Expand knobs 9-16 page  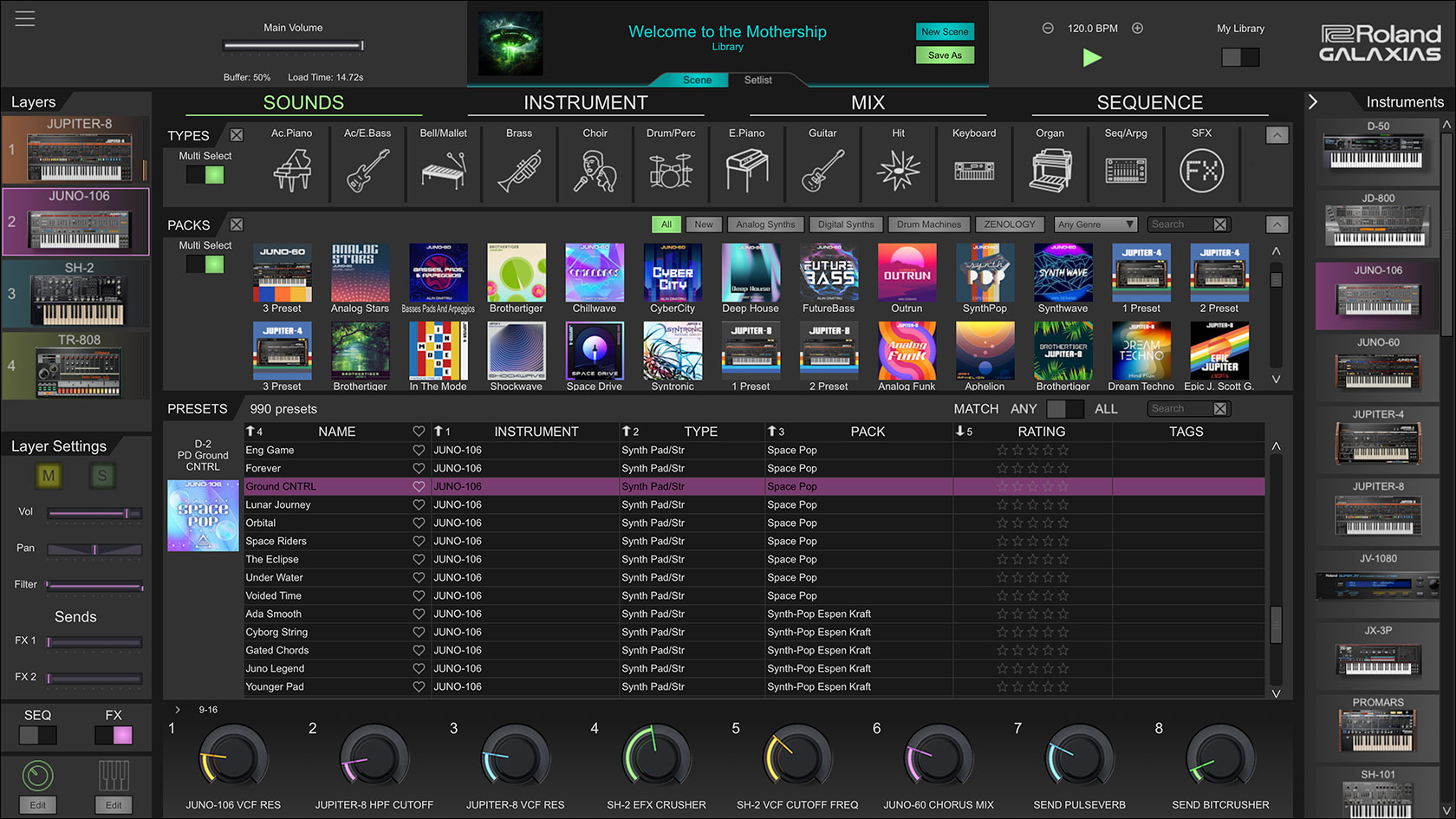(x=178, y=710)
